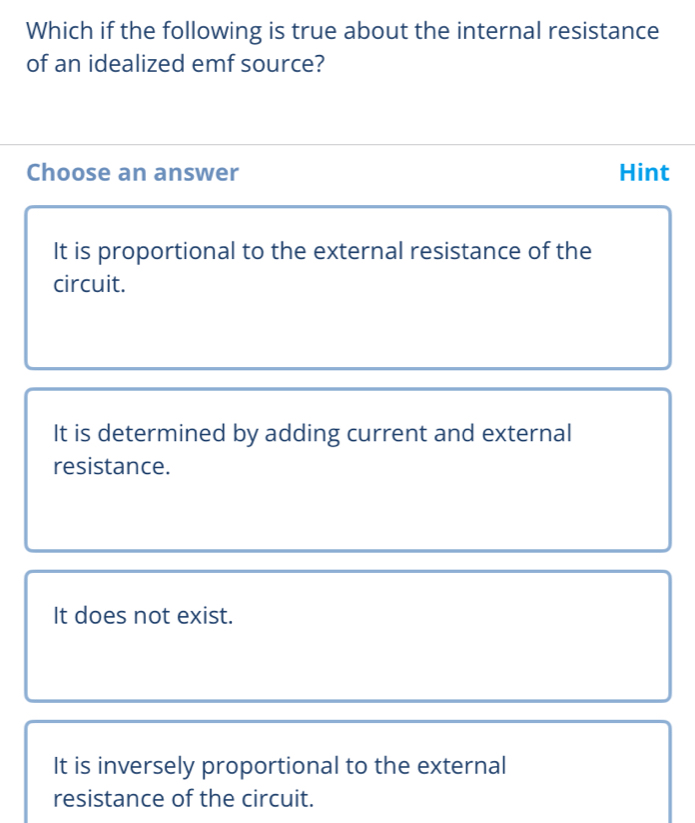Click the divider line below the question
The height and width of the screenshot is (823, 695).
point(347,140)
